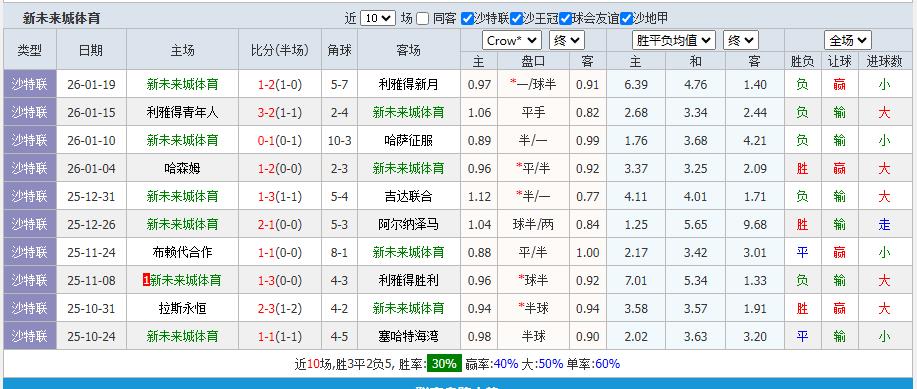The image size is (917, 389).
Task: Click away odds 9.68
Action: pyautogui.click(x=755, y=225)
